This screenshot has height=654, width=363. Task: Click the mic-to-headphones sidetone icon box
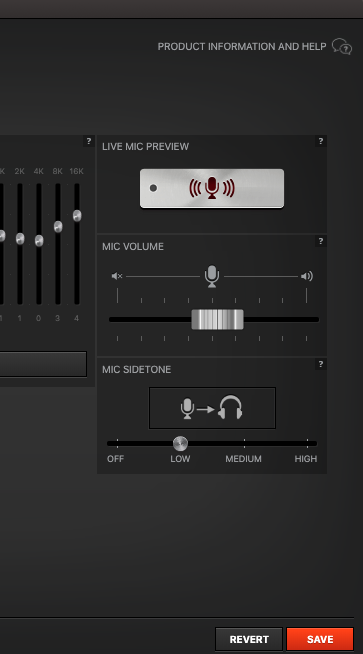212,408
